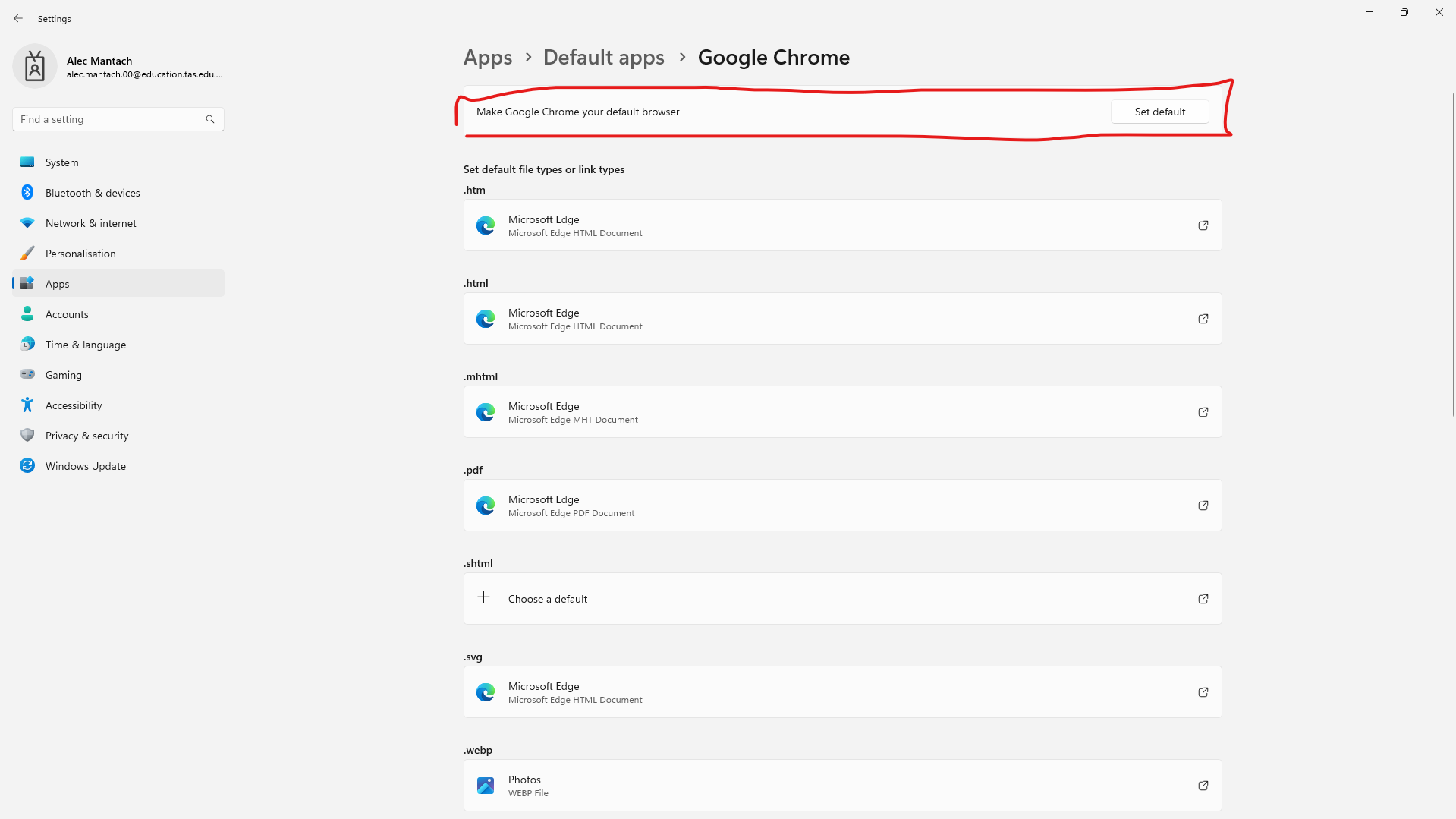Click the Microsoft Edge icon under .html
The width and height of the screenshot is (1456, 819).
486,319
